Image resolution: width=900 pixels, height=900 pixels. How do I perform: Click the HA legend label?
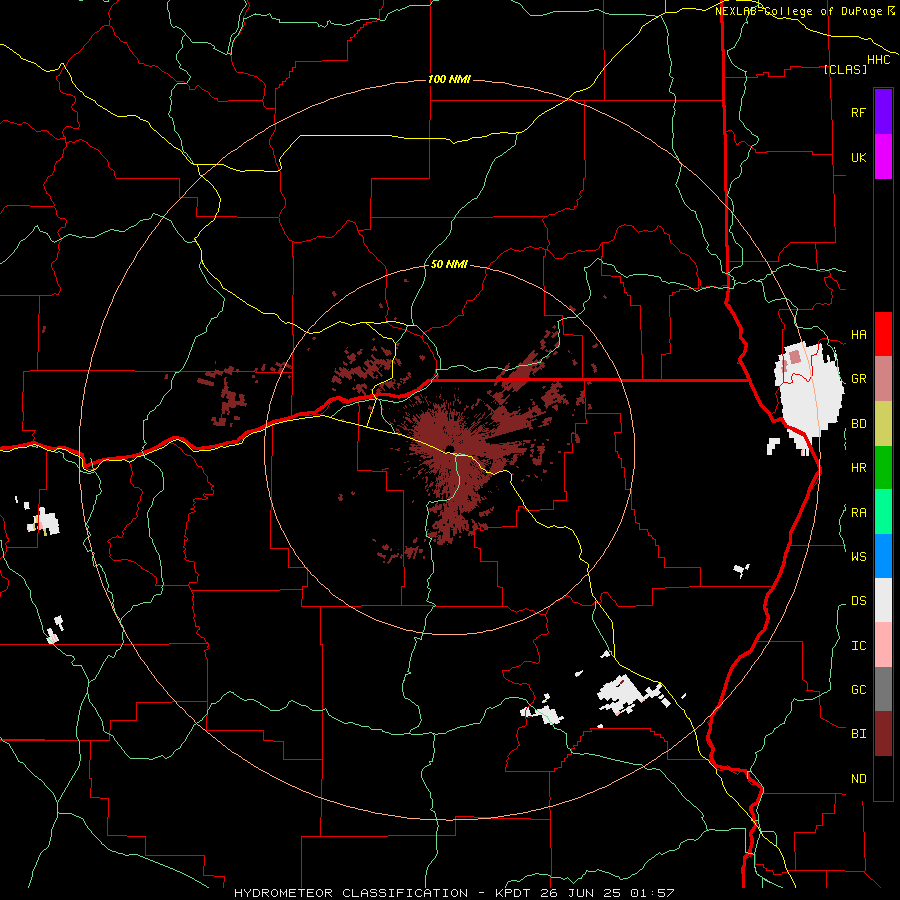(858, 335)
